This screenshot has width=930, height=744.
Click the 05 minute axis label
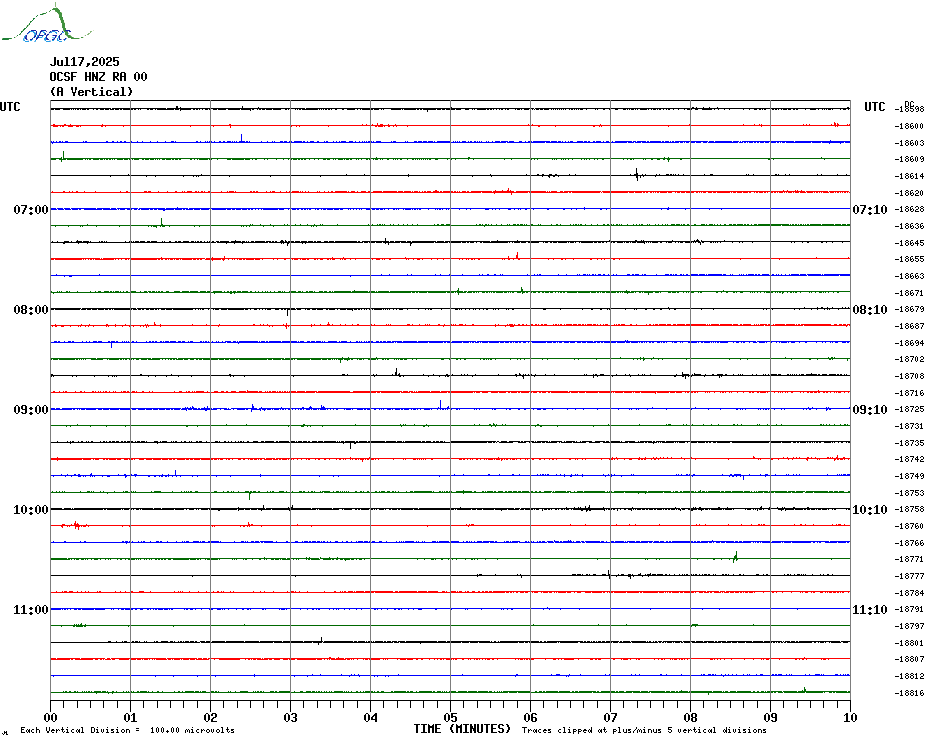click(451, 717)
